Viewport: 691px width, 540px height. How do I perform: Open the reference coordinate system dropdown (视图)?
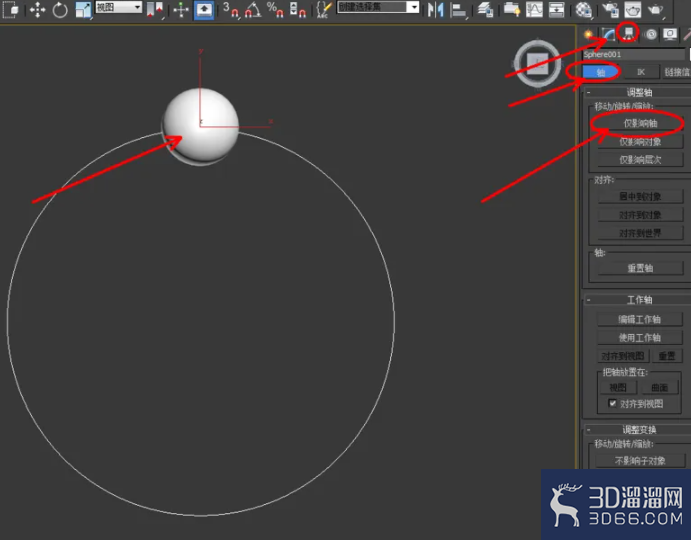[119, 7]
